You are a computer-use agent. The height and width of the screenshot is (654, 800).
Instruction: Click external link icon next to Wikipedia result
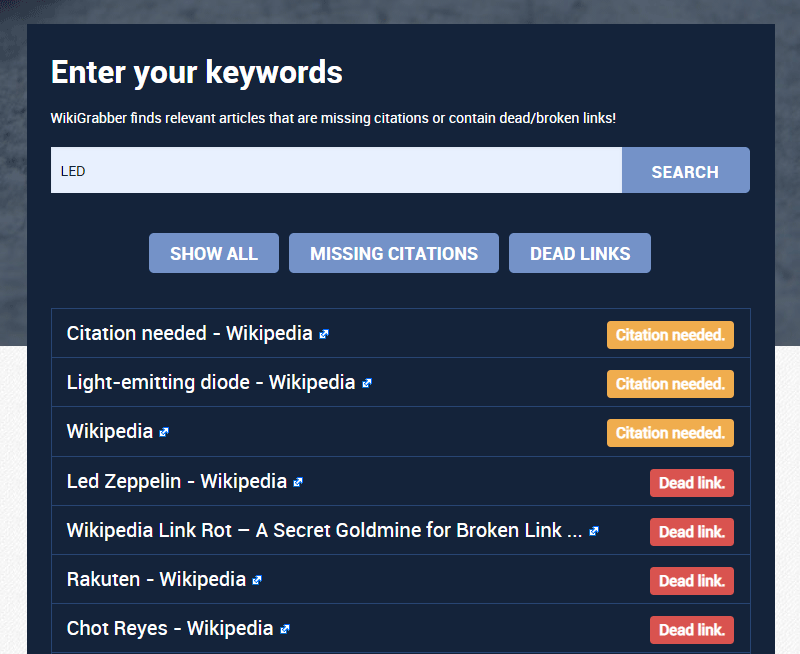164,432
